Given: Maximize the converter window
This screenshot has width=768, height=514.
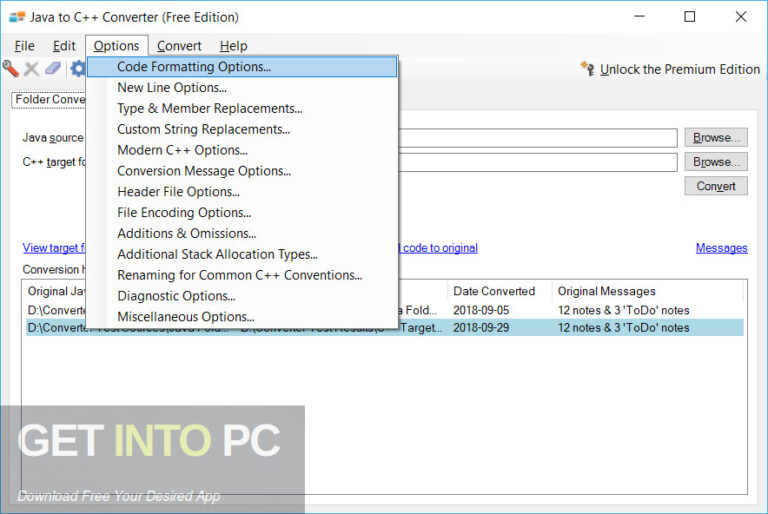Looking at the screenshot, I should (x=690, y=17).
